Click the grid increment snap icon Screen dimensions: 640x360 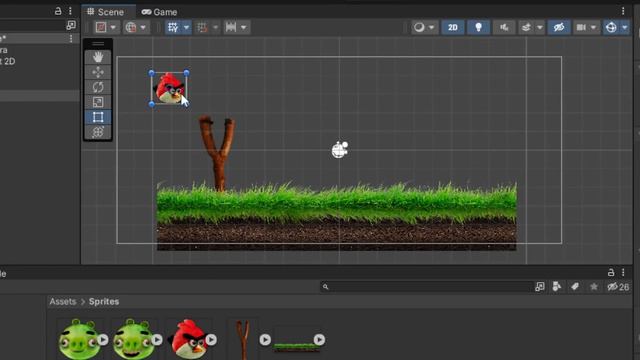pyautogui.click(x=202, y=27)
